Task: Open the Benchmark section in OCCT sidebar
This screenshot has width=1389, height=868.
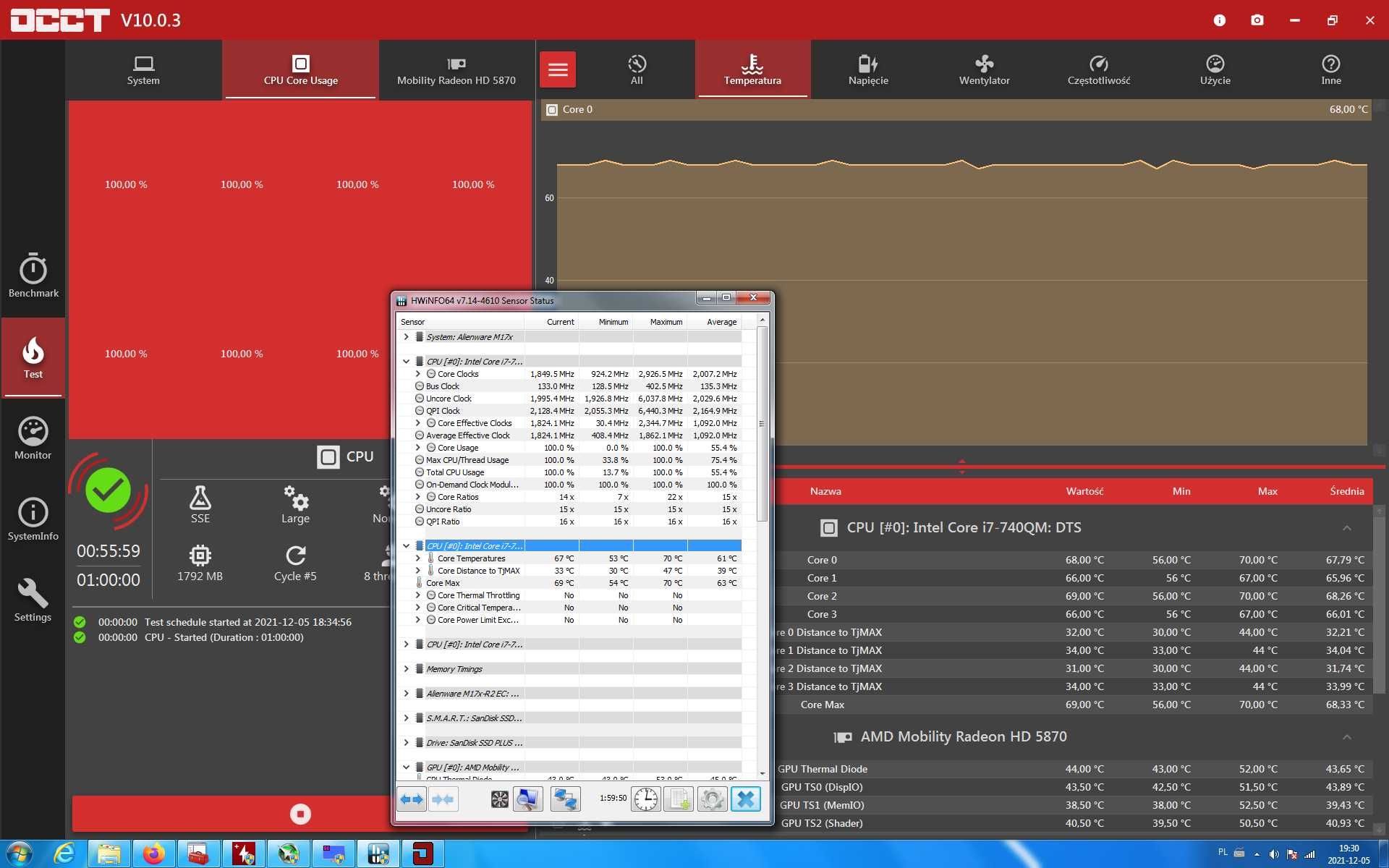Action: pyautogui.click(x=33, y=276)
